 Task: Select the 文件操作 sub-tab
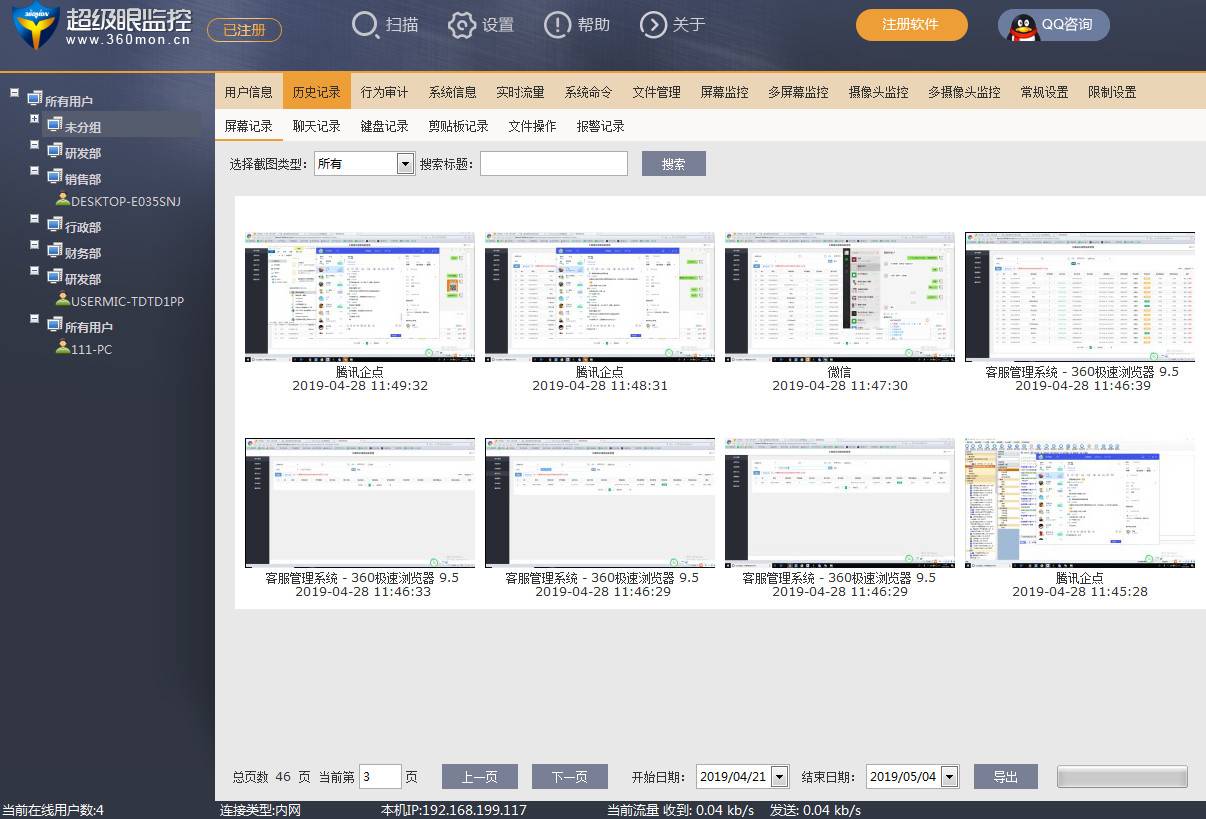tap(532, 126)
